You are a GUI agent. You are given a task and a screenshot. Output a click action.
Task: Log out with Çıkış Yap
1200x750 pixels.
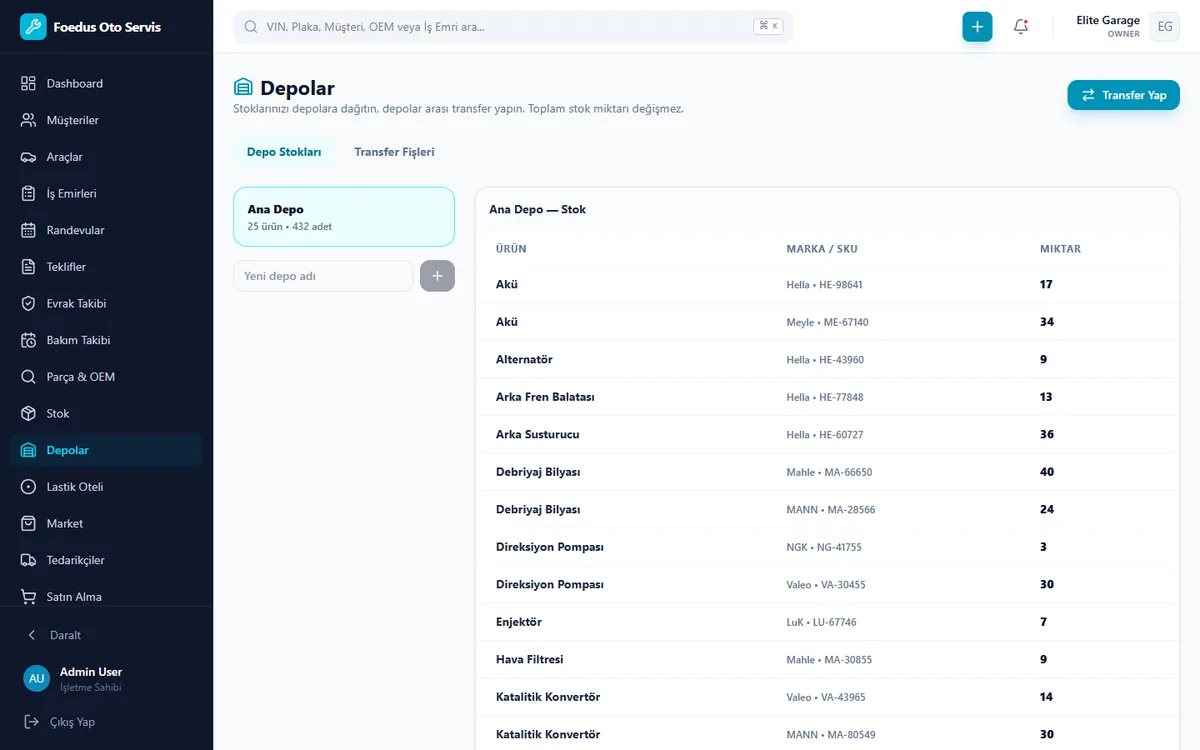click(x=60, y=722)
